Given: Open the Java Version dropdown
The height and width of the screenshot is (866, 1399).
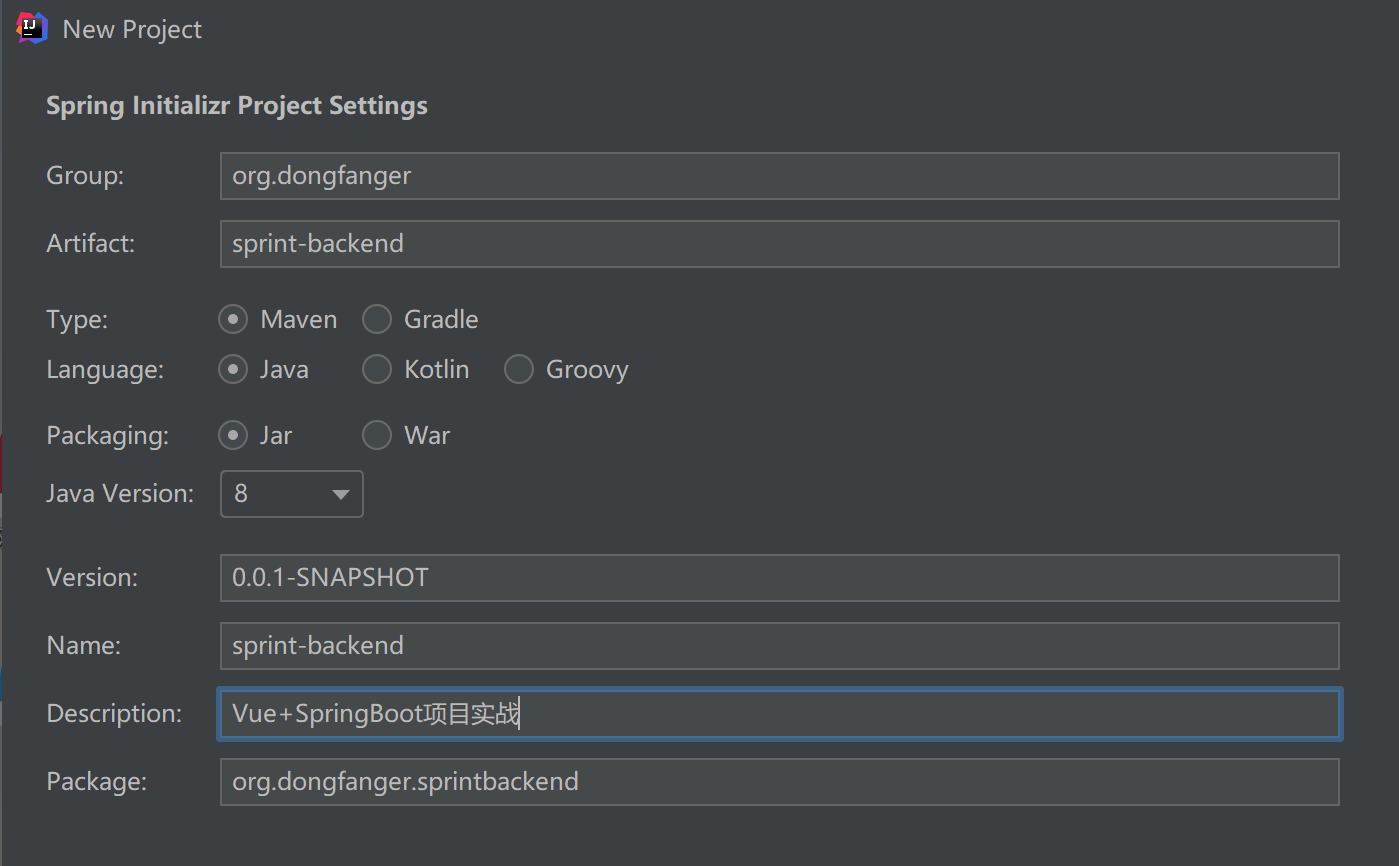Looking at the screenshot, I should coord(292,494).
